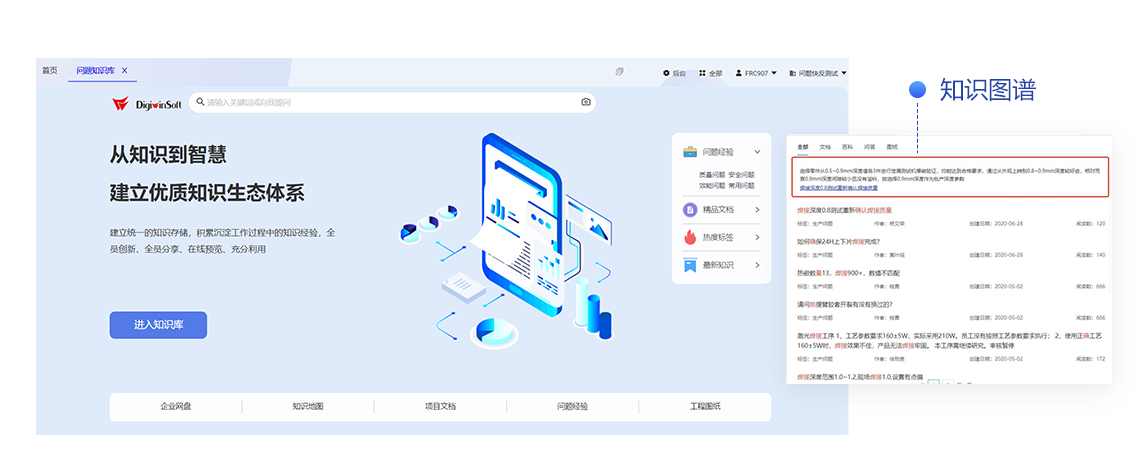Select the 文档 tab in results
This screenshot has height=468, width=1148.
[x=825, y=147]
